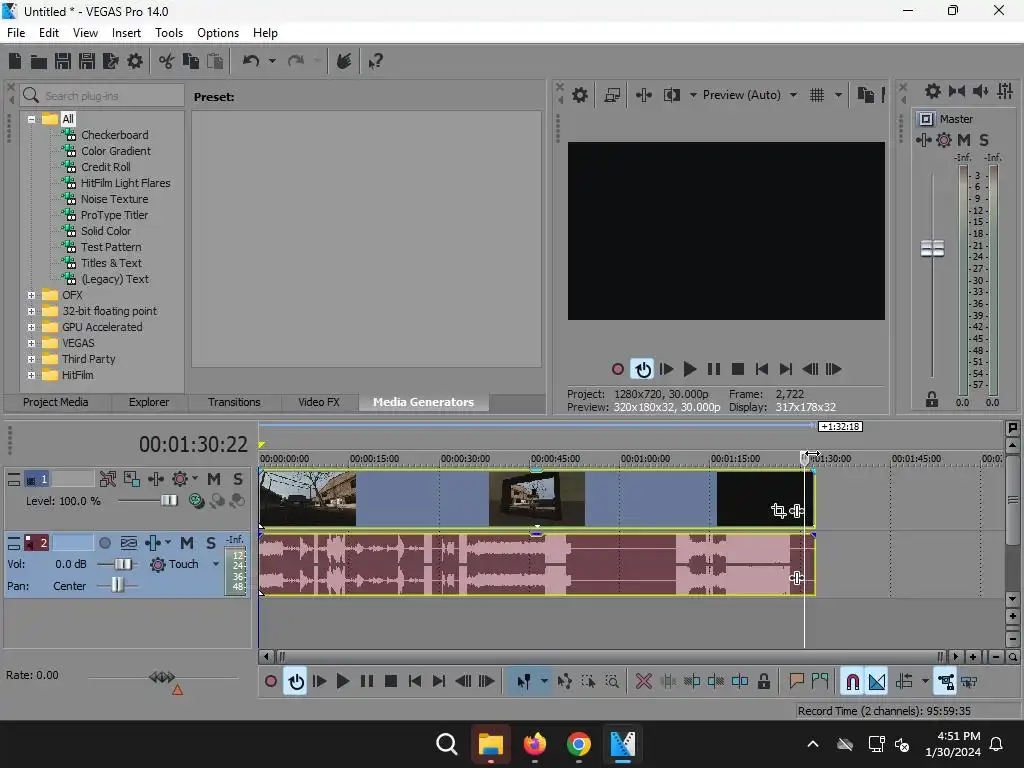Screen dimensions: 1024x768
Task: Open Video Preview properties gear
Action: pos(580,95)
